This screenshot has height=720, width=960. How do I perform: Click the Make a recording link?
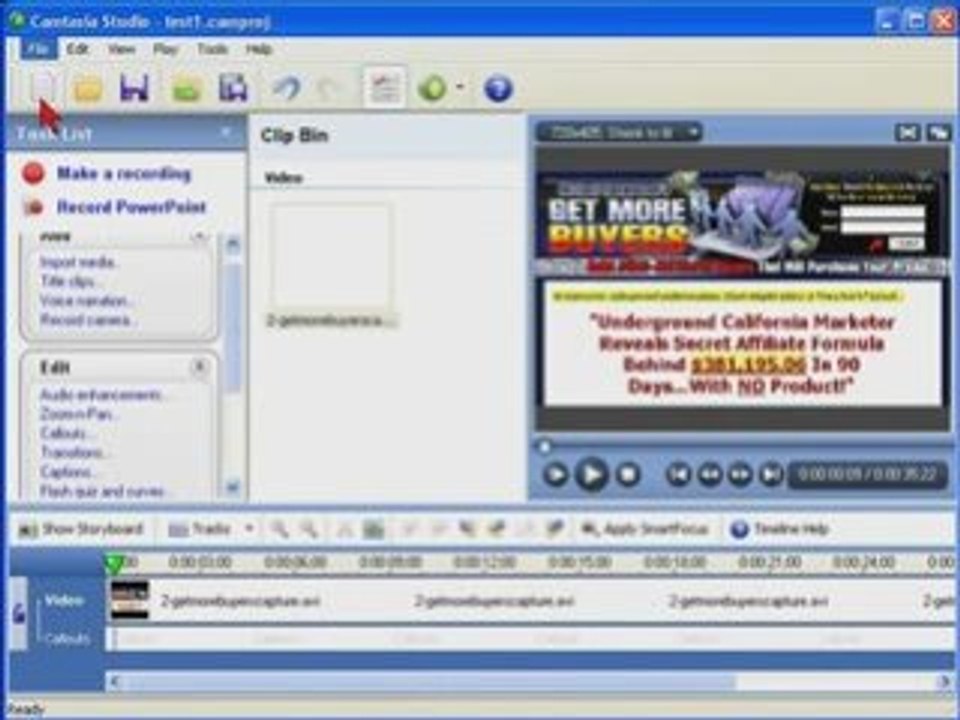point(124,174)
